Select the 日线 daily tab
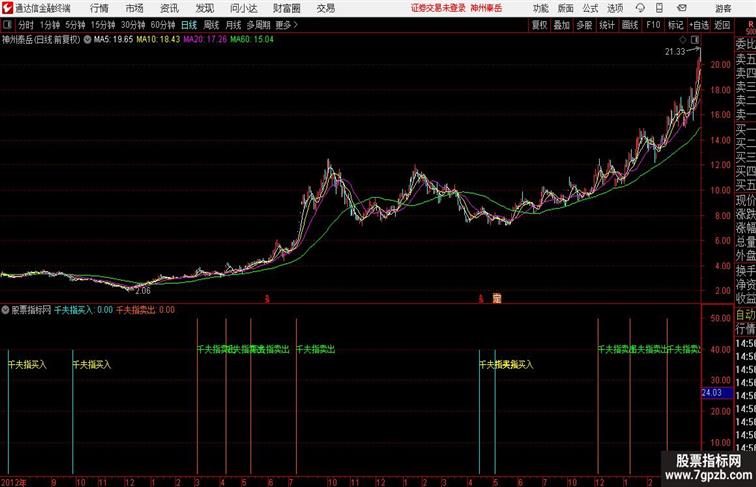Screen dimensions: 756x487 pos(189,25)
